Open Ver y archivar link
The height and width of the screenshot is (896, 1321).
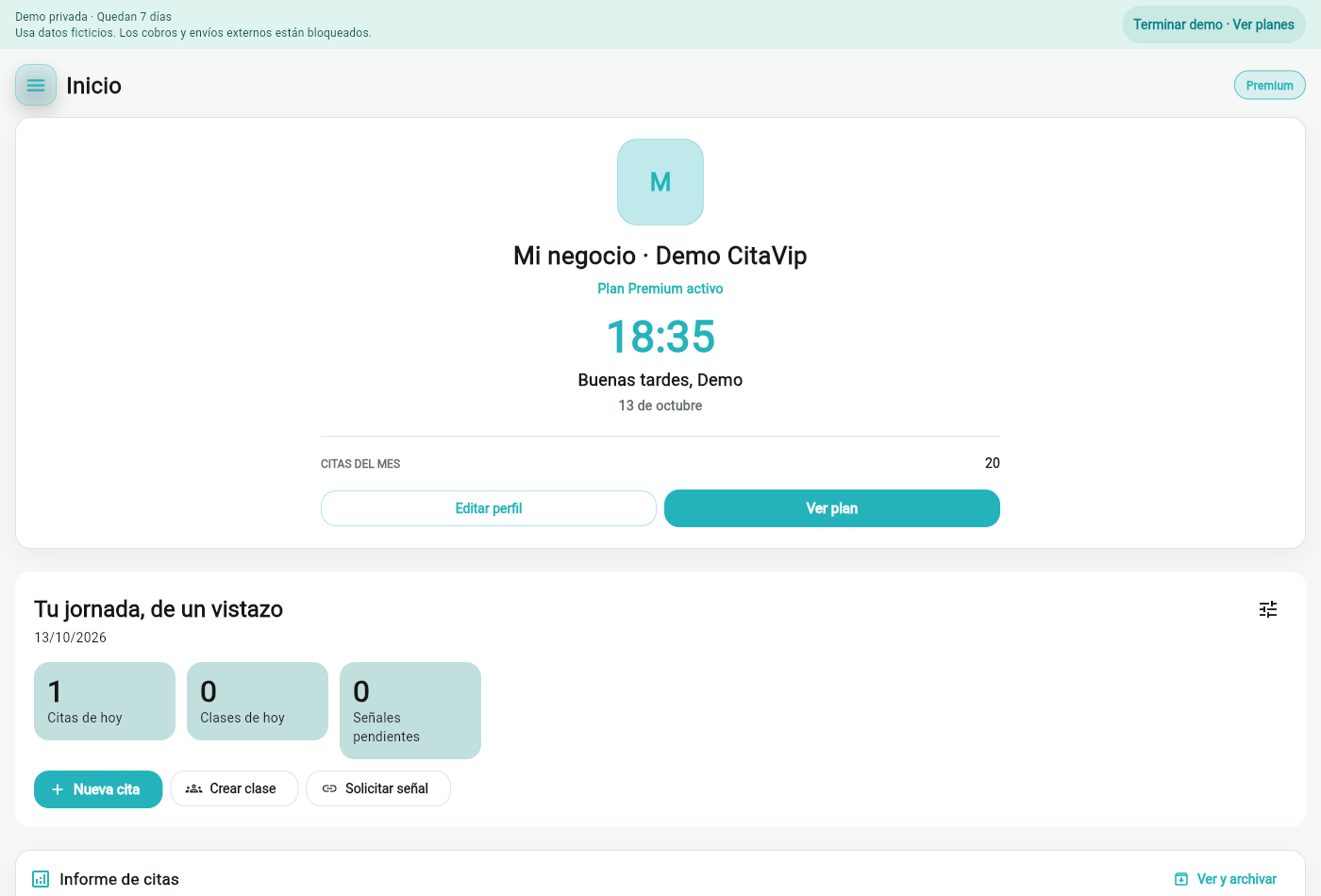click(x=1226, y=879)
